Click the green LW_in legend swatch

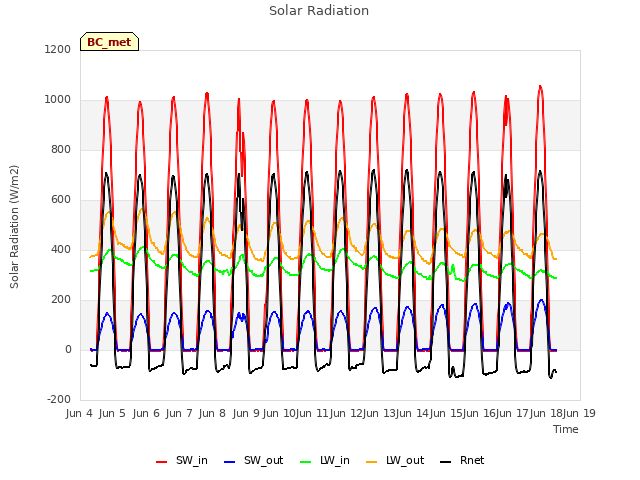[x=306, y=462]
